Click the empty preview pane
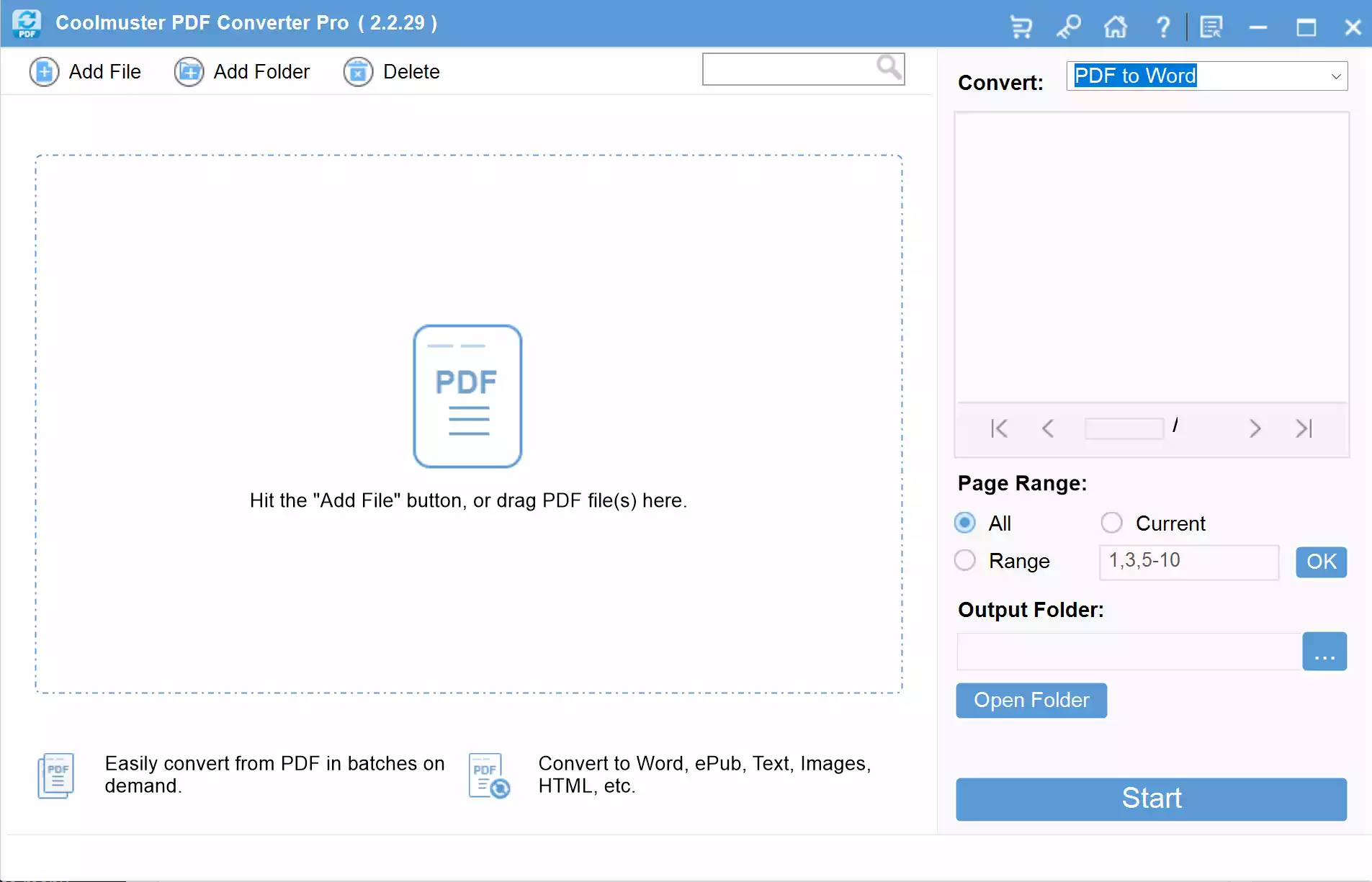The image size is (1372, 882). click(1152, 257)
